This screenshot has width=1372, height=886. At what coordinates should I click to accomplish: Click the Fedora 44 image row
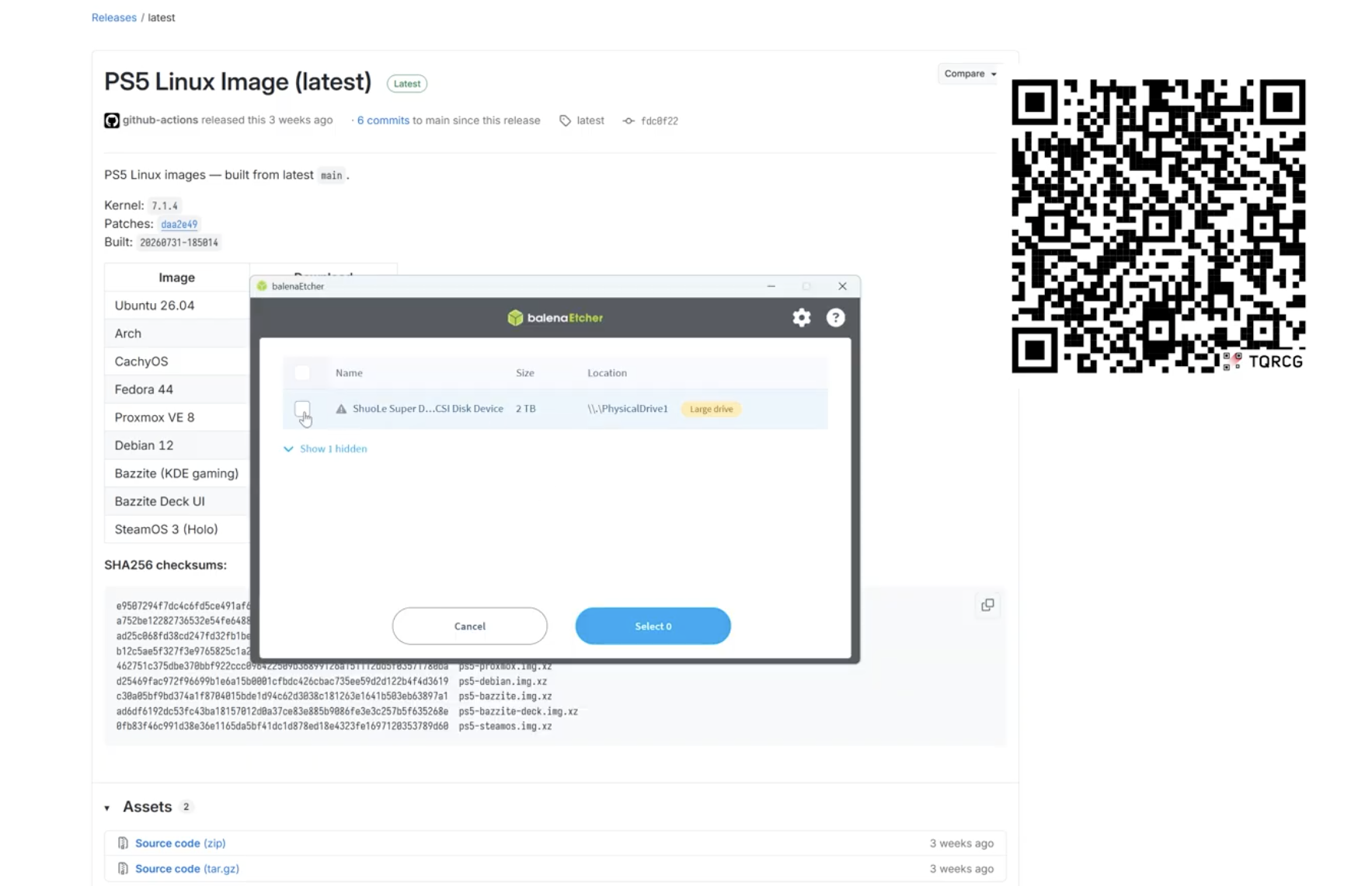tap(177, 389)
